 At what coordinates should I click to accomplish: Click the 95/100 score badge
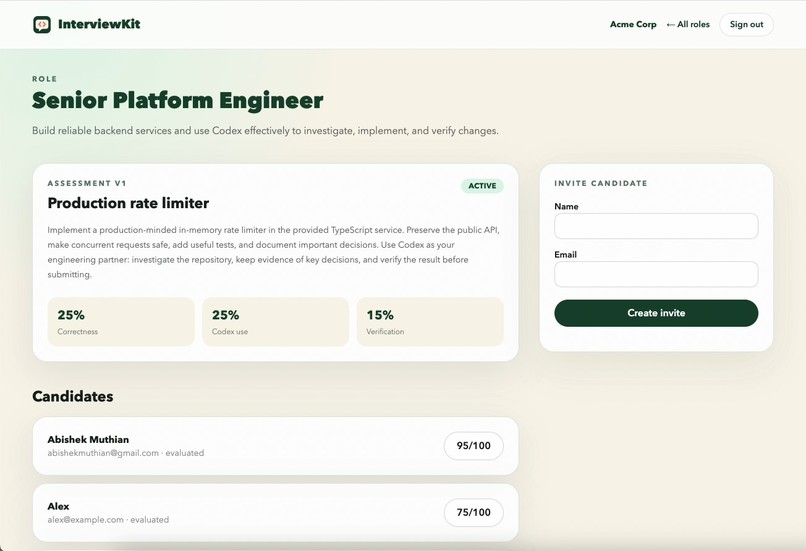coord(473,446)
